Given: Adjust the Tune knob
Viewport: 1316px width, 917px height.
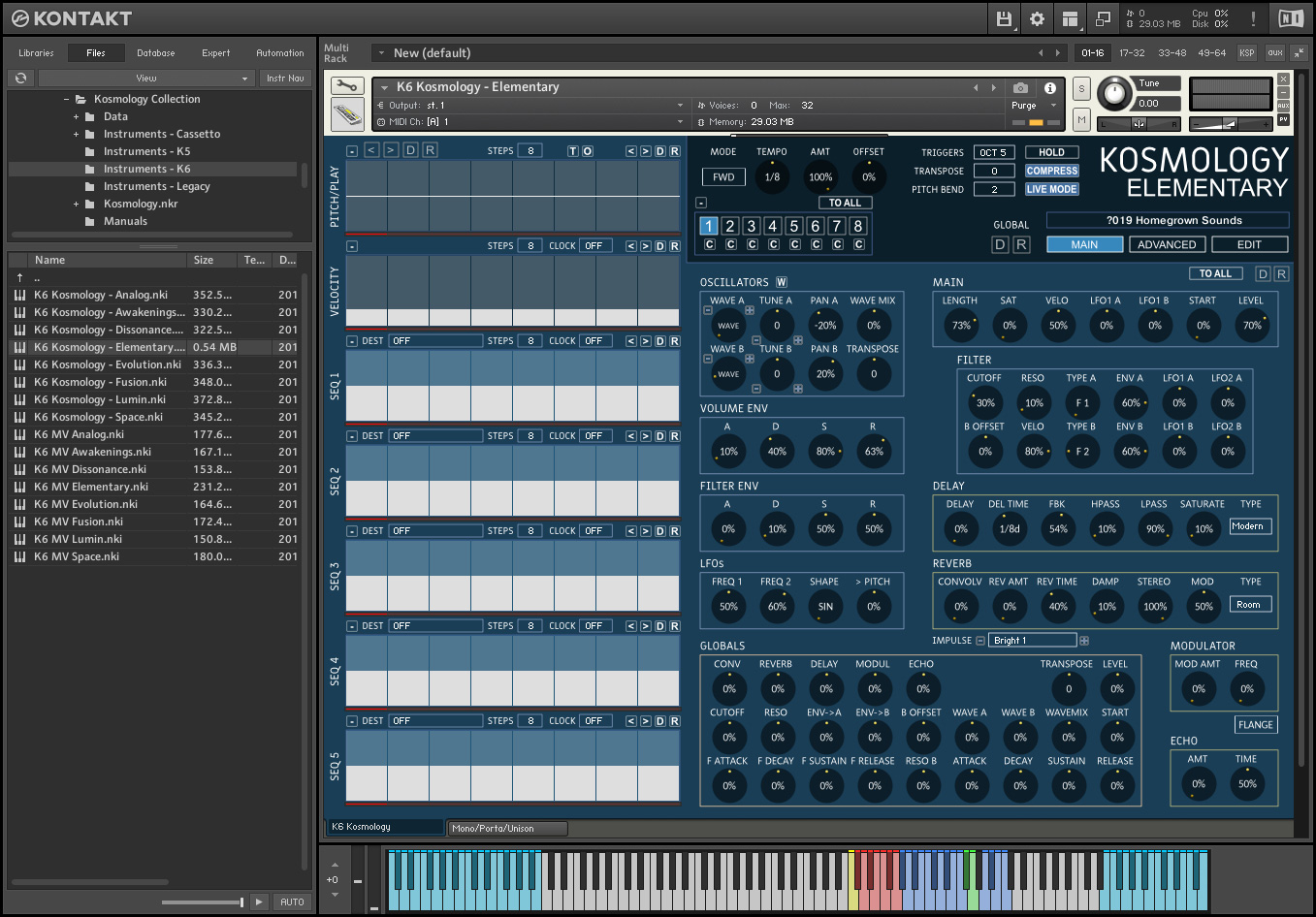Looking at the screenshot, I should [1115, 94].
